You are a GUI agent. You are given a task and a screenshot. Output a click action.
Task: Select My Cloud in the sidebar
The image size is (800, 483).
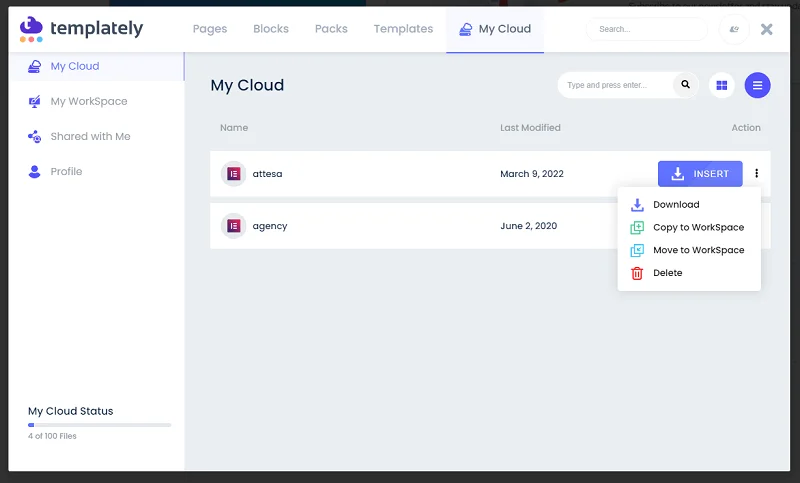96,66
